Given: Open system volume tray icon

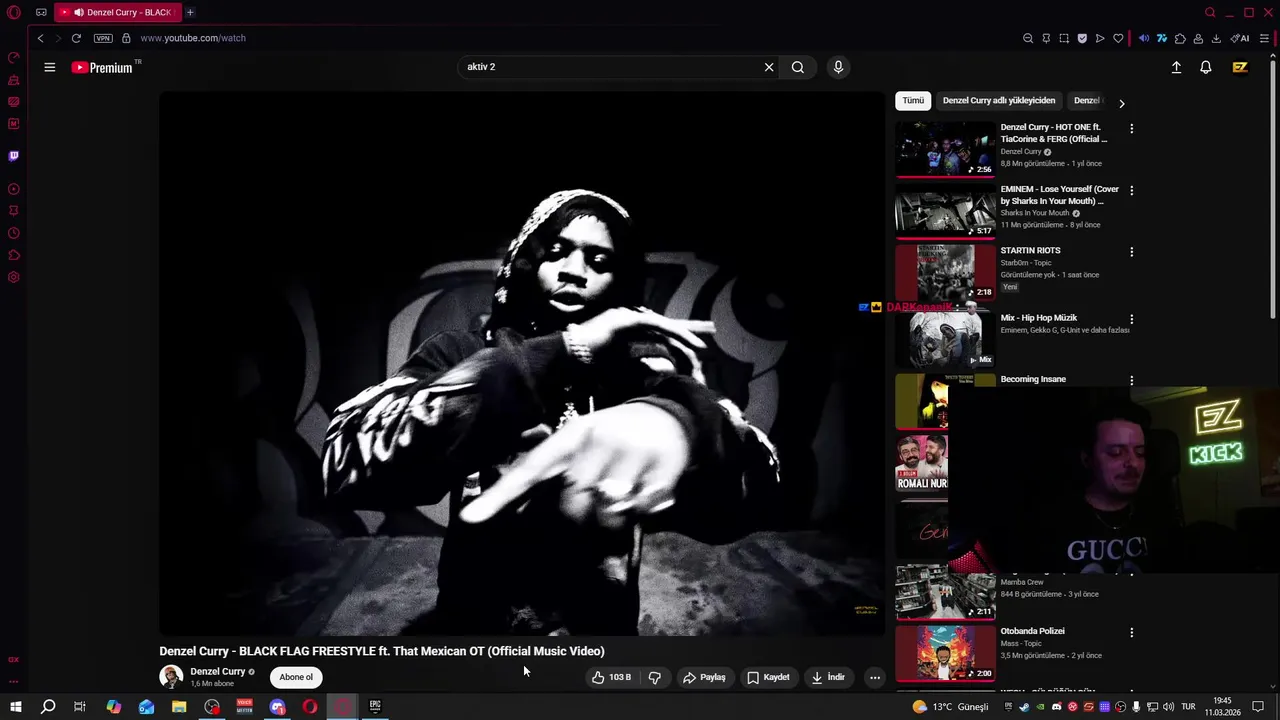Looking at the screenshot, I should 1168,707.
